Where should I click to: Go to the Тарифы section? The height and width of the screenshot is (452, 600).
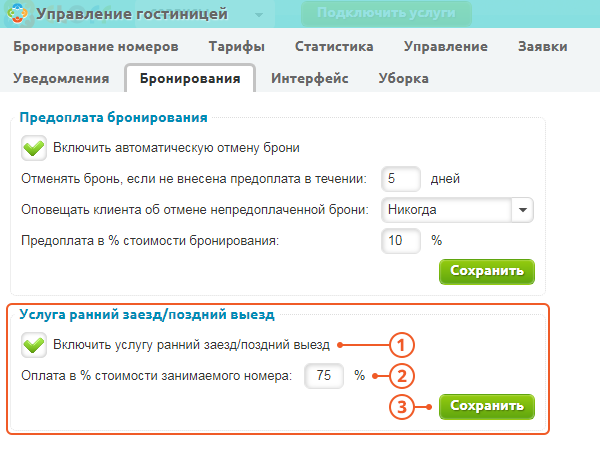236,47
